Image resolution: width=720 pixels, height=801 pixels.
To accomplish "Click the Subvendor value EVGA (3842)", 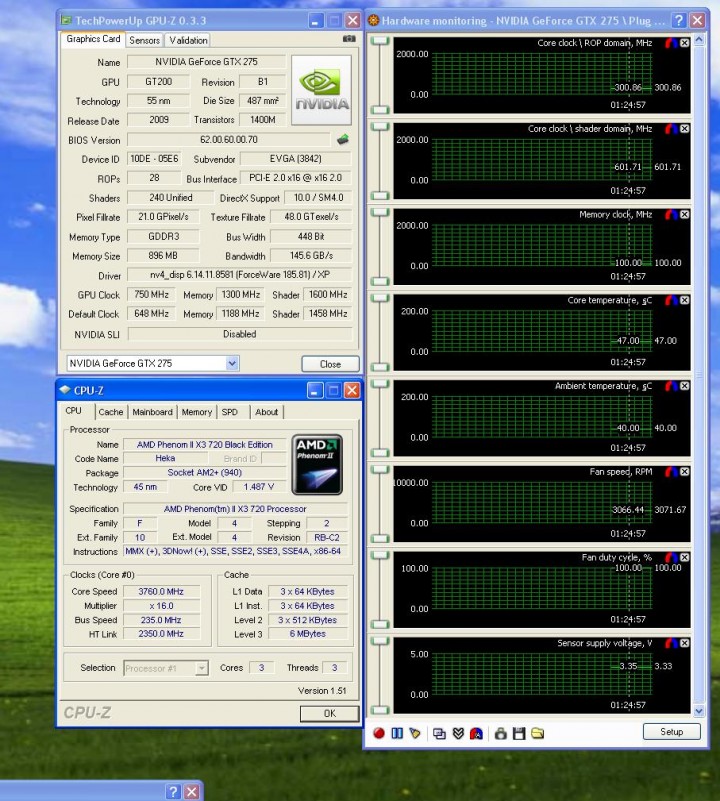I will pyautogui.click(x=296, y=159).
